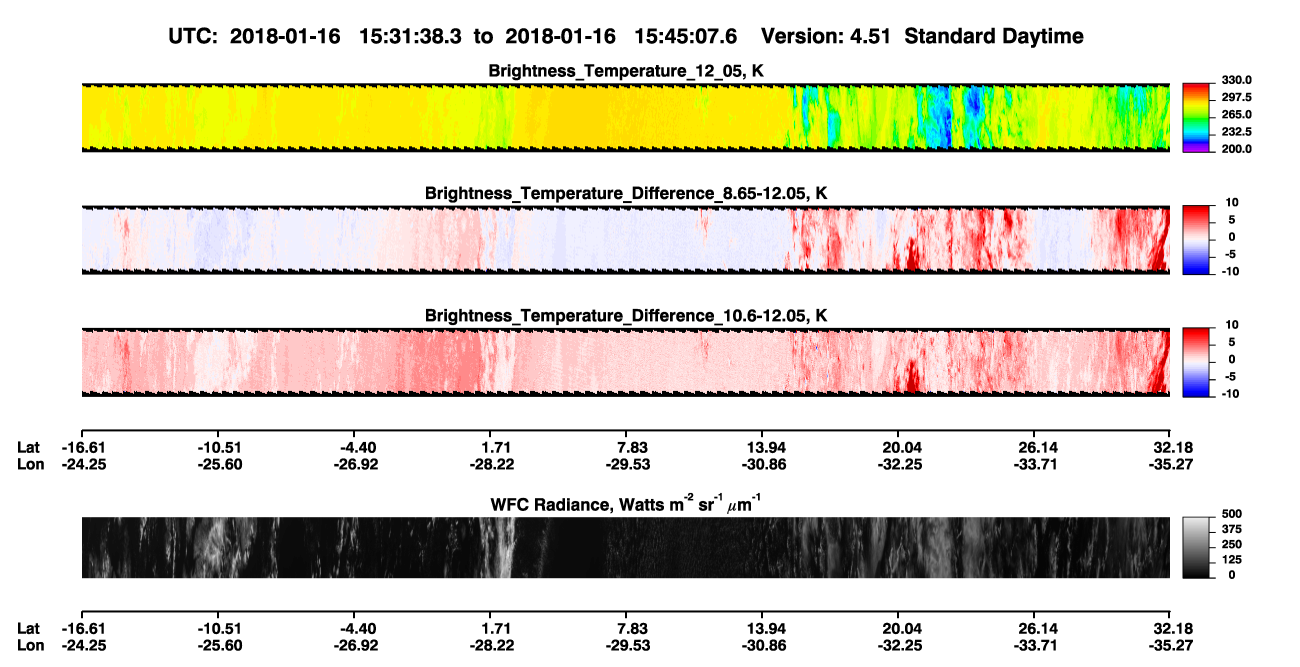Click the Version: 4.51 Standard Daytime text

tap(922, 37)
